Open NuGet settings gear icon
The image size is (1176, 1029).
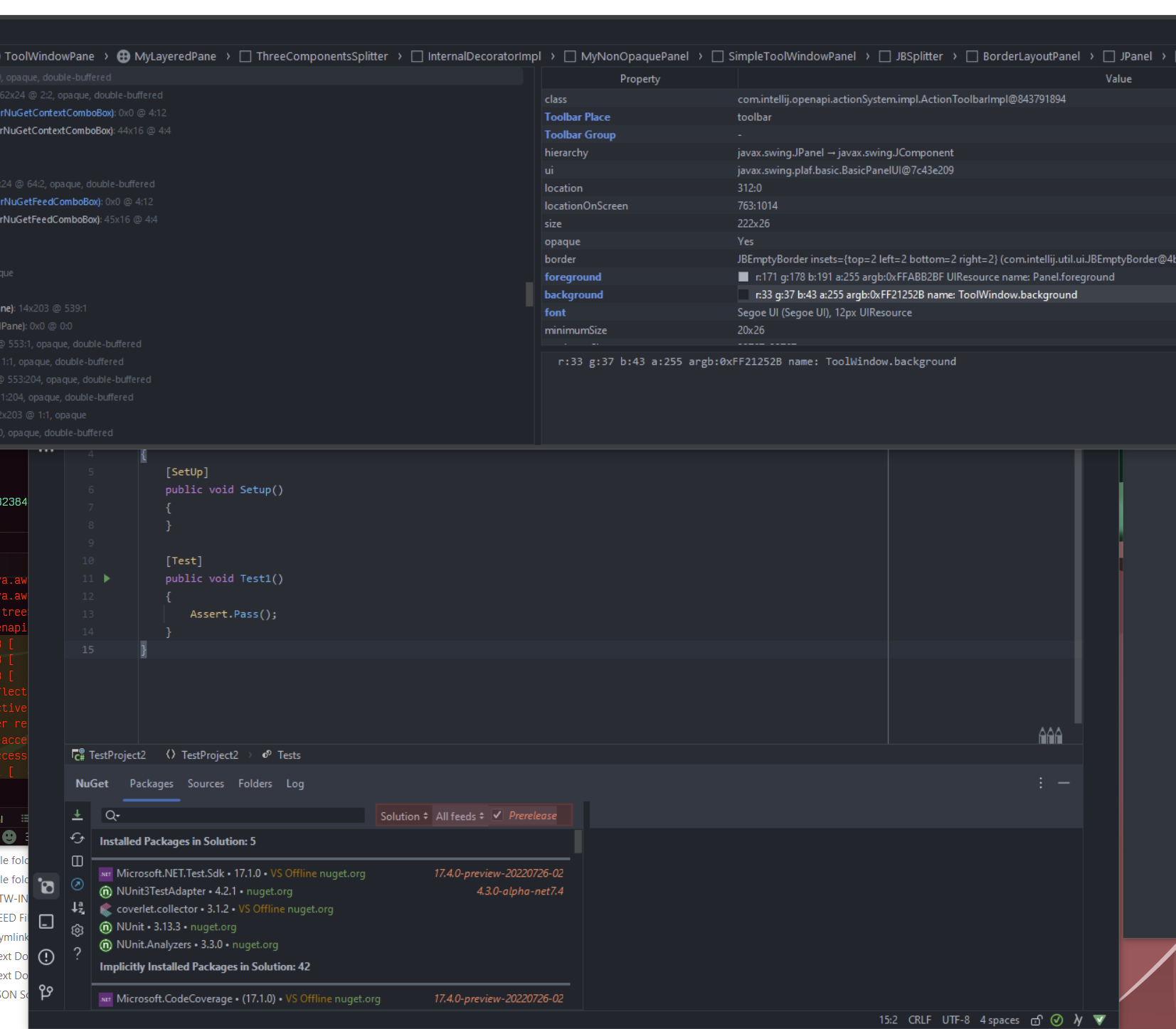coord(78,930)
